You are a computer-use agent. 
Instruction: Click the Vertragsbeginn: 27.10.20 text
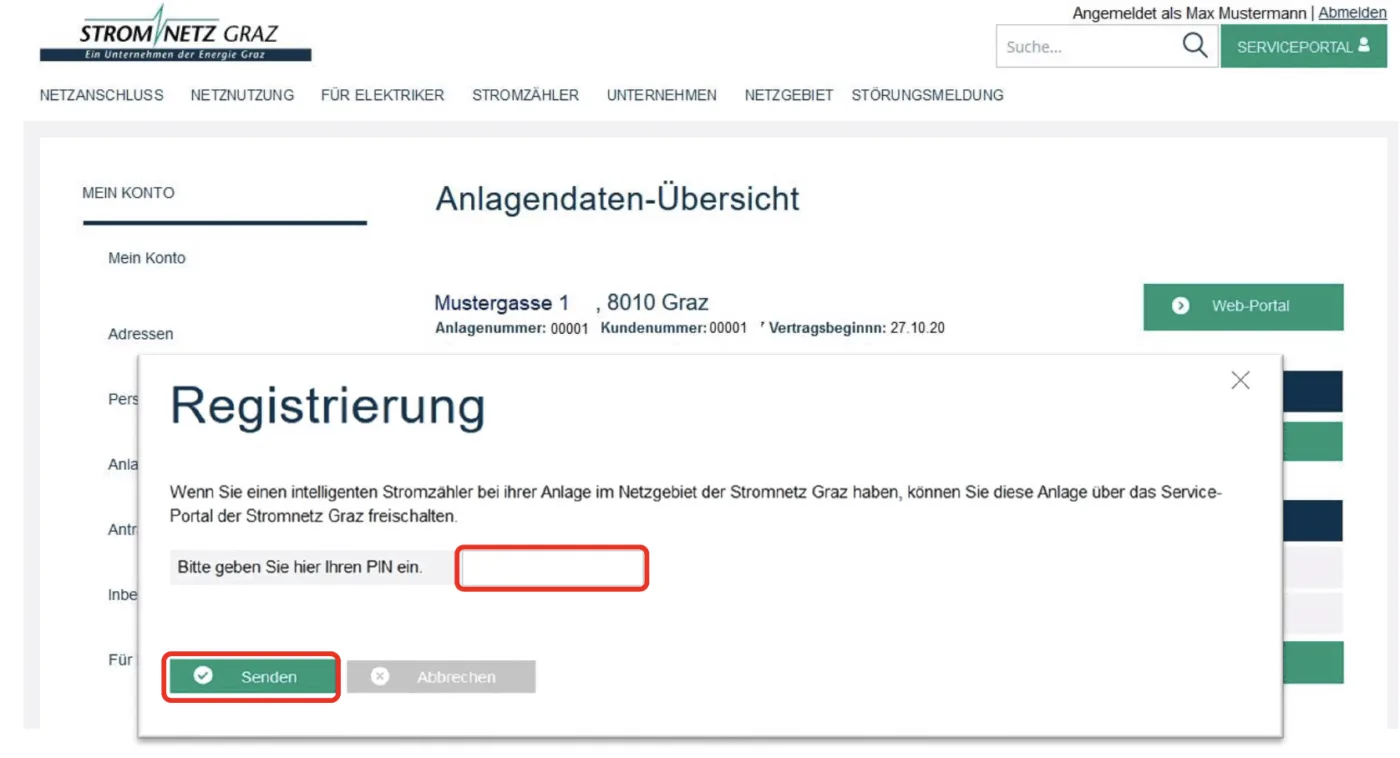[857, 328]
